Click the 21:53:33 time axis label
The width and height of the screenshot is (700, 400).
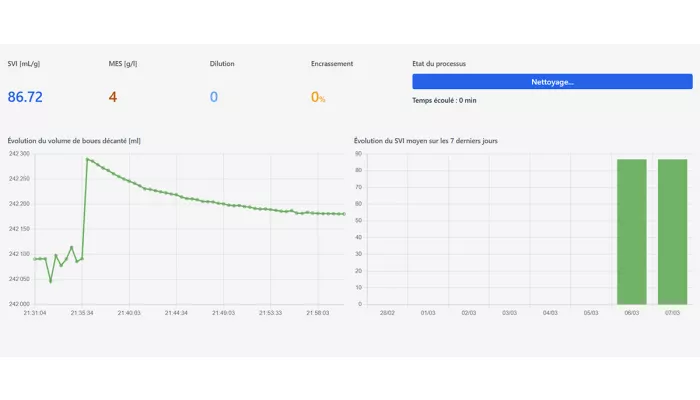(x=271, y=313)
